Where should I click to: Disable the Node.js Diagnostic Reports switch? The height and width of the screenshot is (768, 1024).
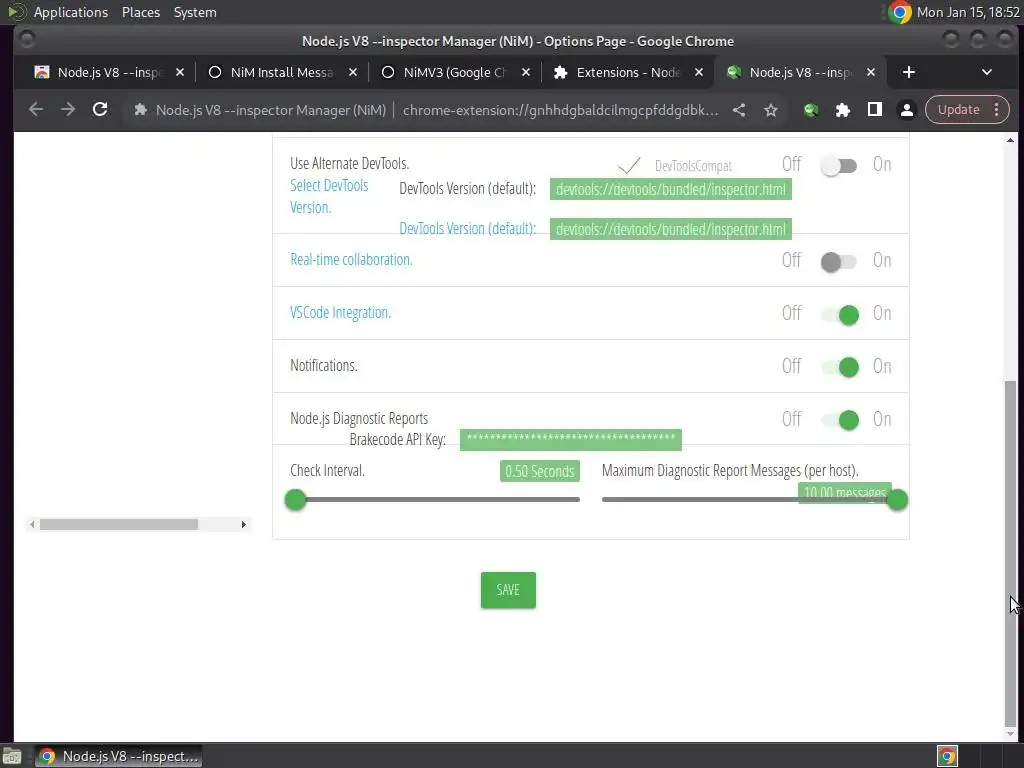click(840, 420)
